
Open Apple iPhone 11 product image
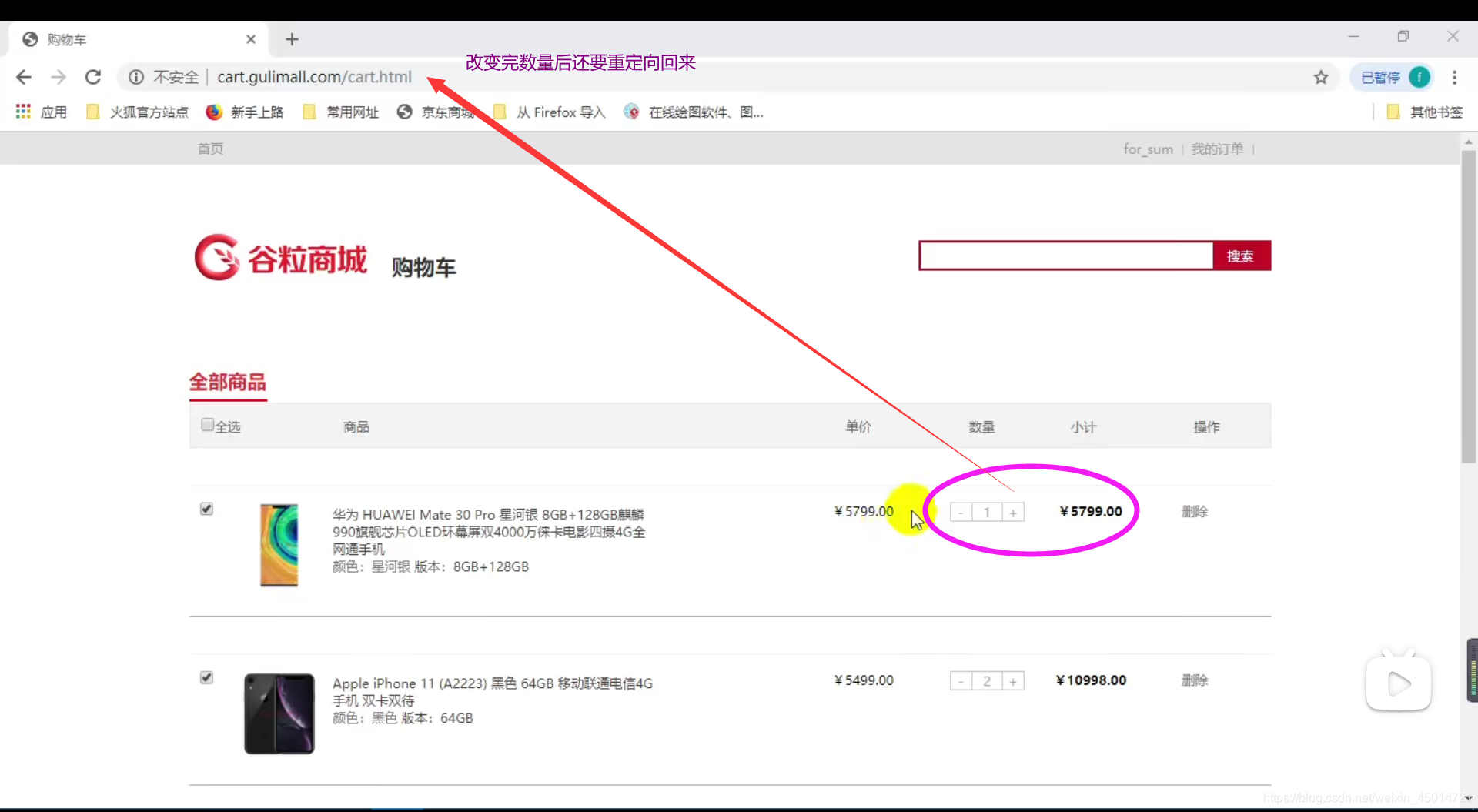[x=279, y=713]
